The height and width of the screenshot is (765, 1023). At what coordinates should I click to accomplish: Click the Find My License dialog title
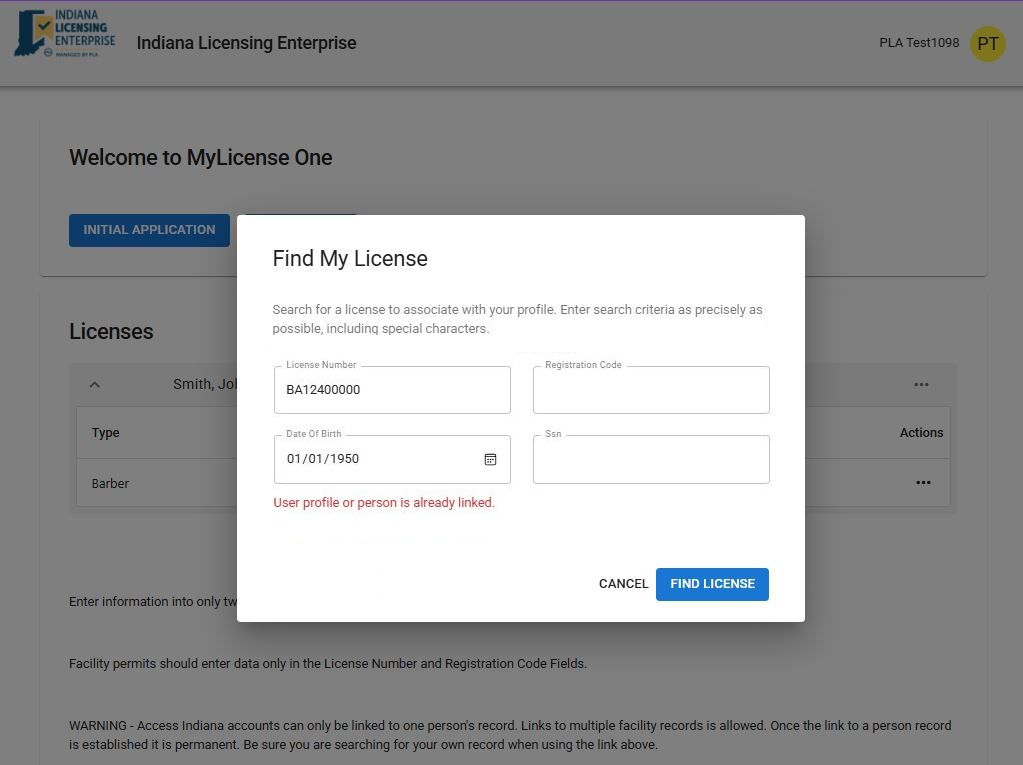click(350, 259)
